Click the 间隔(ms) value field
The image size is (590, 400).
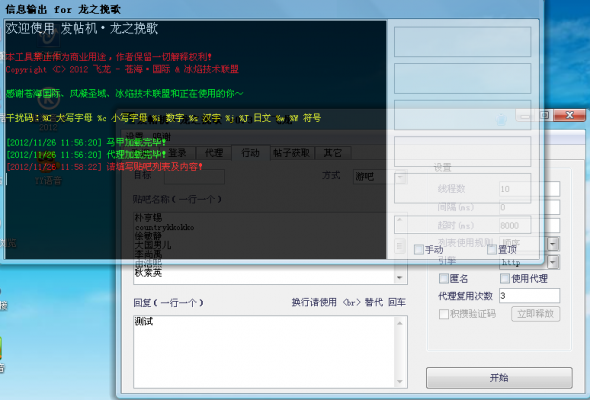click(529, 207)
